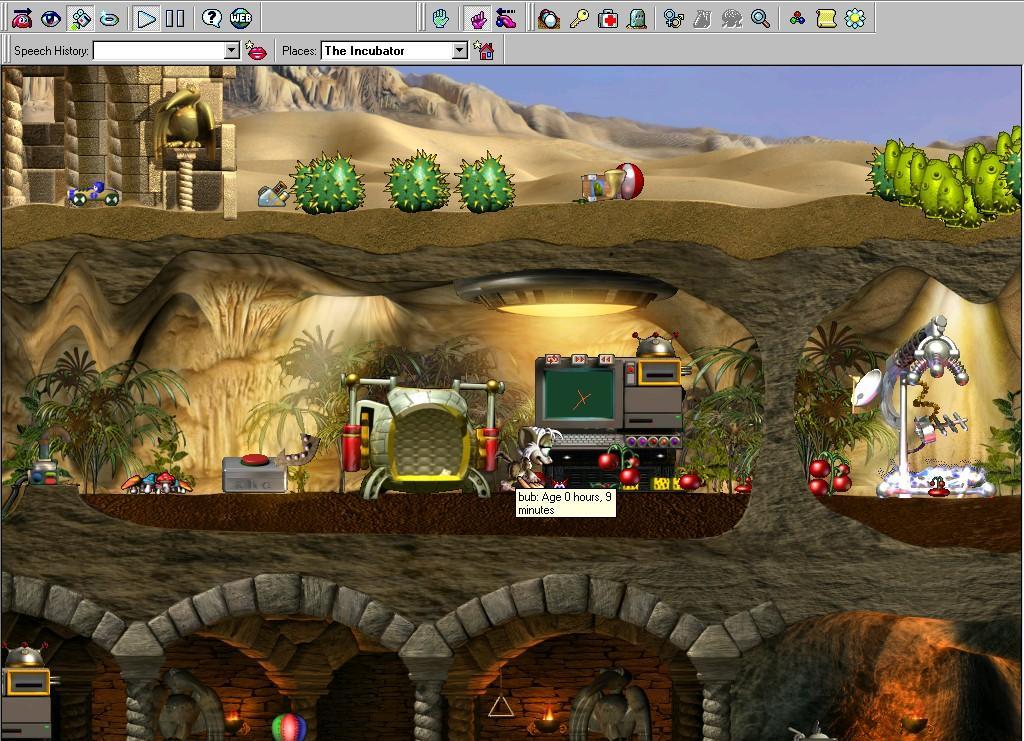Screen dimensions: 1024x741
Task: Click the halo ring toolbar icon
Action: (x=110, y=18)
